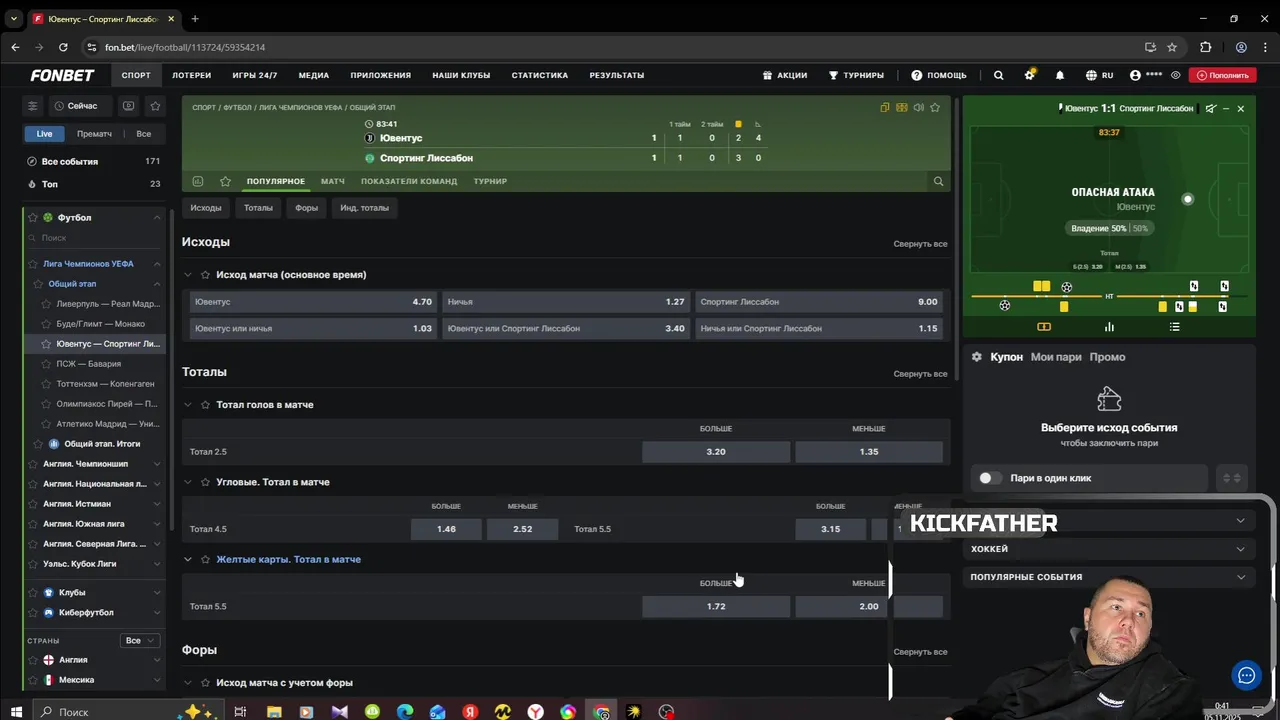Click Windows Task View taskbar icon
This screenshot has width=1280, height=720.
[x=240, y=712]
